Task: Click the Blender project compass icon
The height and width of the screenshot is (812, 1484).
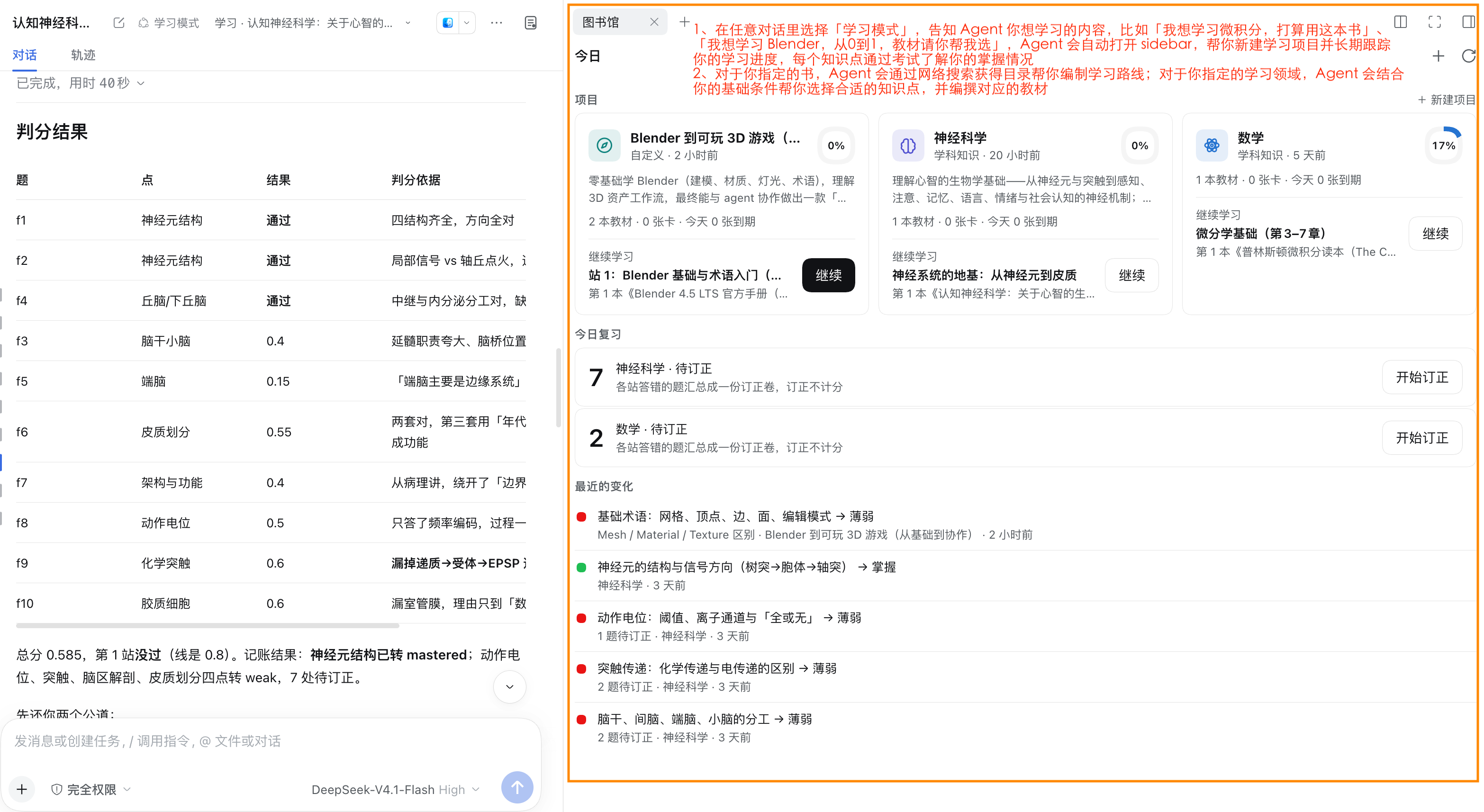Action: 604,145
